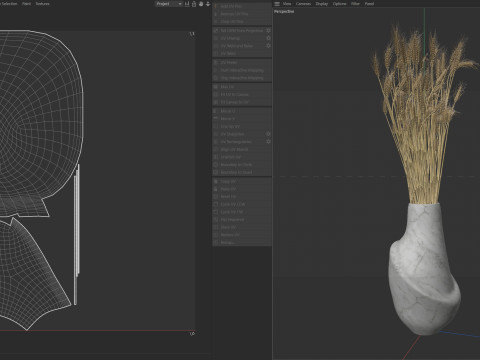Open the Display menu
Image resolution: width=480 pixels, height=360 pixels.
coord(322,4)
